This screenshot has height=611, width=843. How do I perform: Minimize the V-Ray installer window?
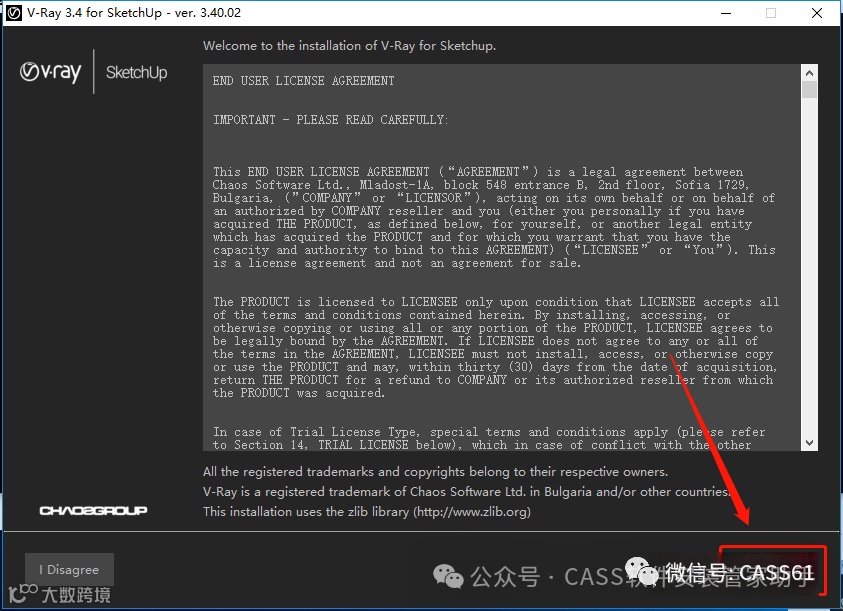pyautogui.click(x=726, y=13)
